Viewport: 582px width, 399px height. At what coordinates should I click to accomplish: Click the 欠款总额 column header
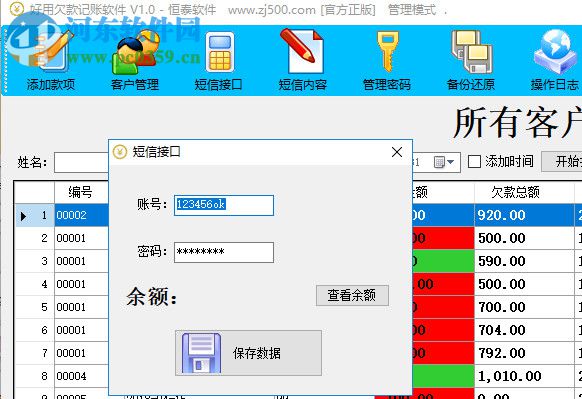click(524, 192)
